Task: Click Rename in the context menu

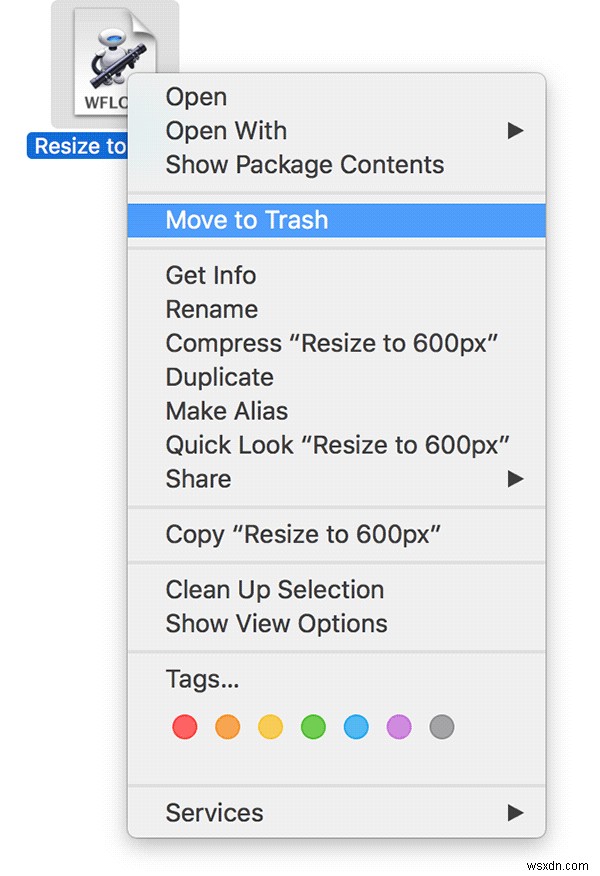Action: (212, 309)
